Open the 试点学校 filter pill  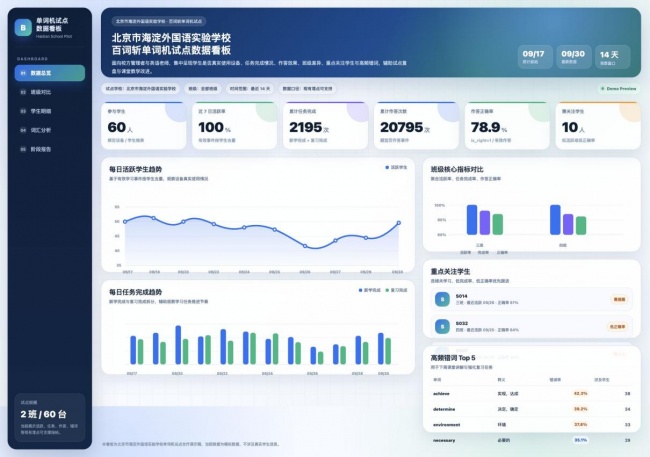[x=141, y=89]
